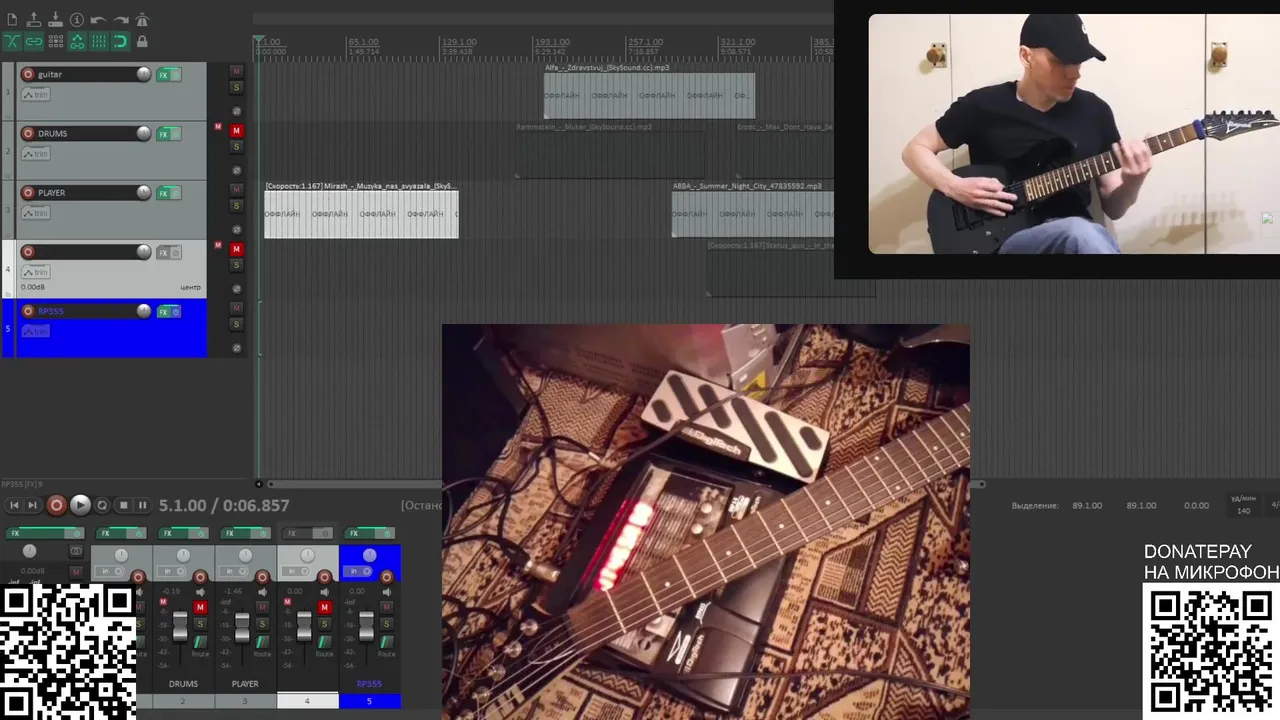
Task: Toggle record monitoring speaker on RP355 channel
Action: (387, 592)
